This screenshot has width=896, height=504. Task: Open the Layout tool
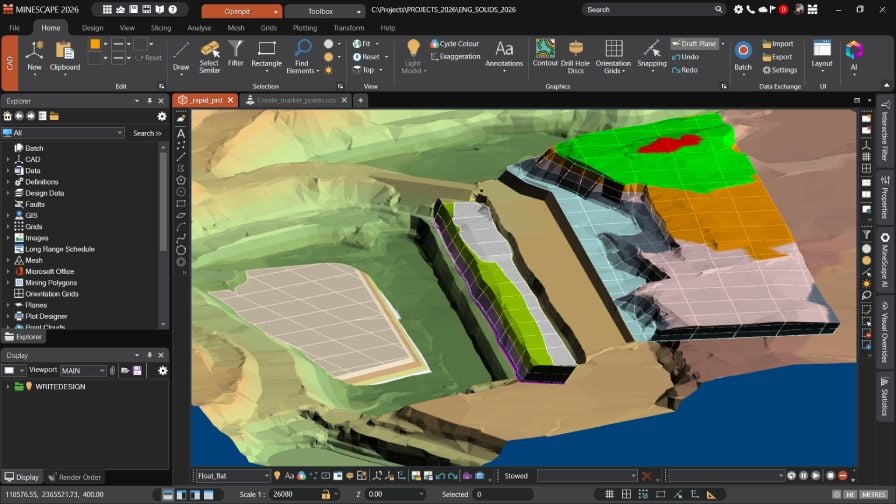(822, 54)
